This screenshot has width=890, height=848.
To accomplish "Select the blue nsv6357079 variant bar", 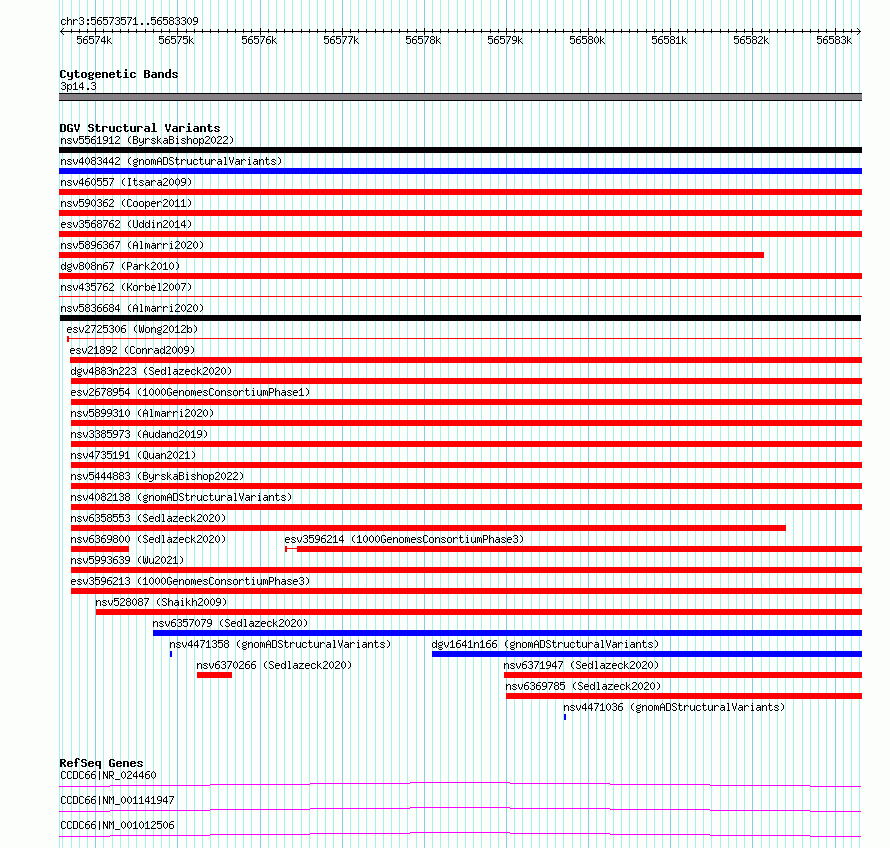I will pos(507,633).
